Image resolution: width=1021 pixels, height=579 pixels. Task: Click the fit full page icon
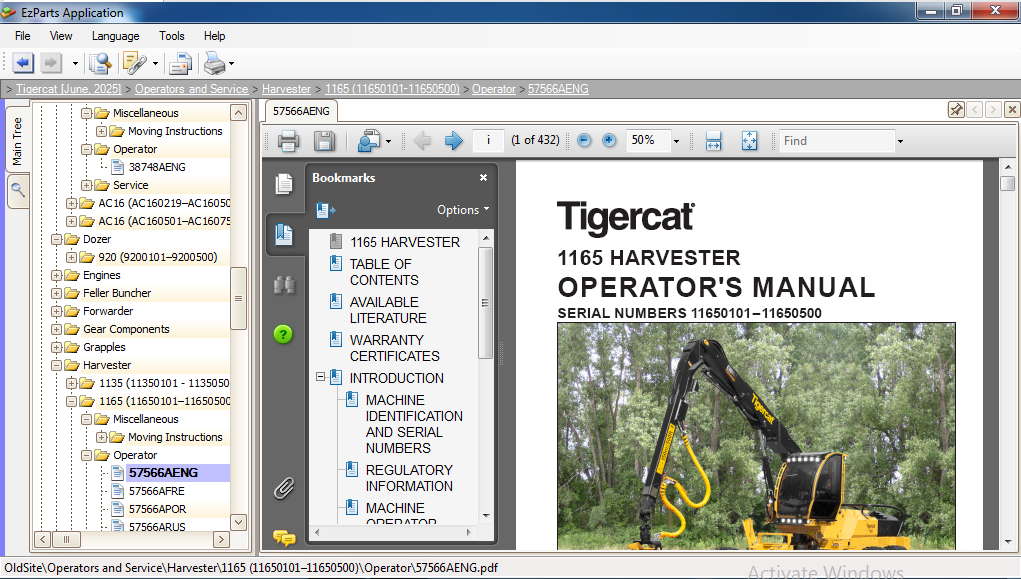(749, 141)
